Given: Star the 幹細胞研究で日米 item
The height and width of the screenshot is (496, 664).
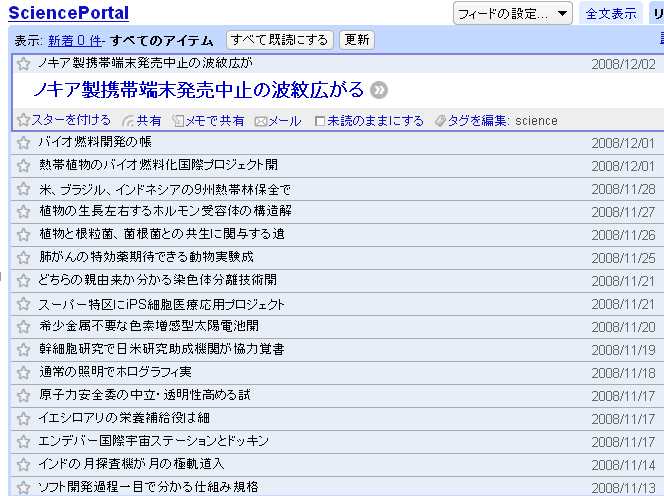Looking at the screenshot, I should pyautogui.click(x=23, y=349).
